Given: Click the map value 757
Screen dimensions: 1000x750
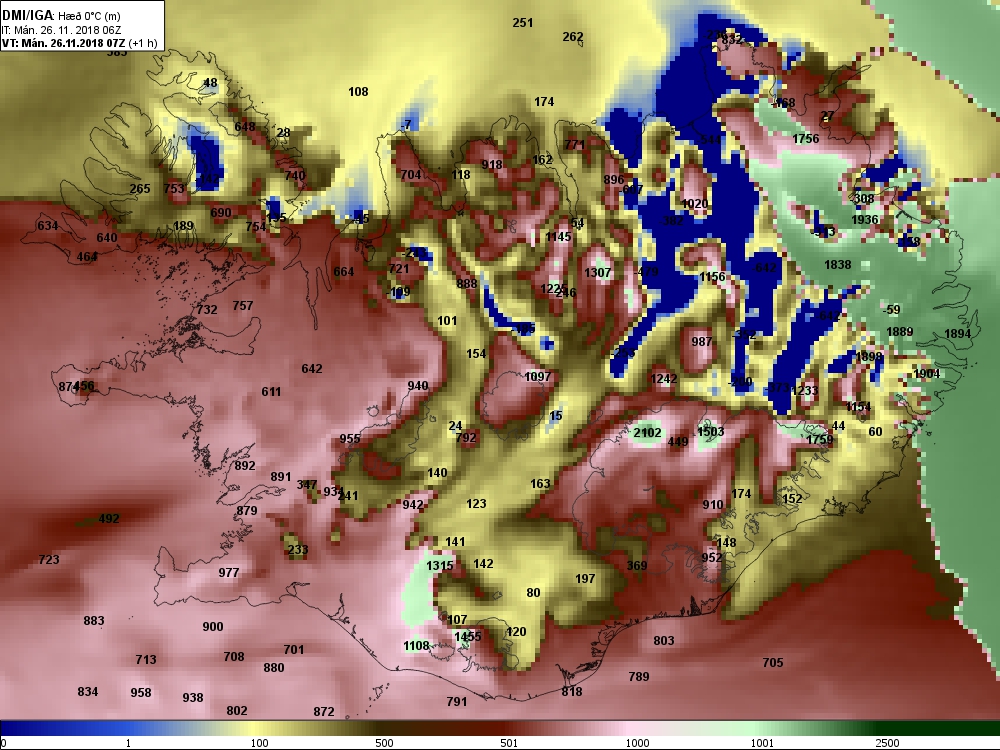Looking at the screenshot, I should click(x=242, y=305).
